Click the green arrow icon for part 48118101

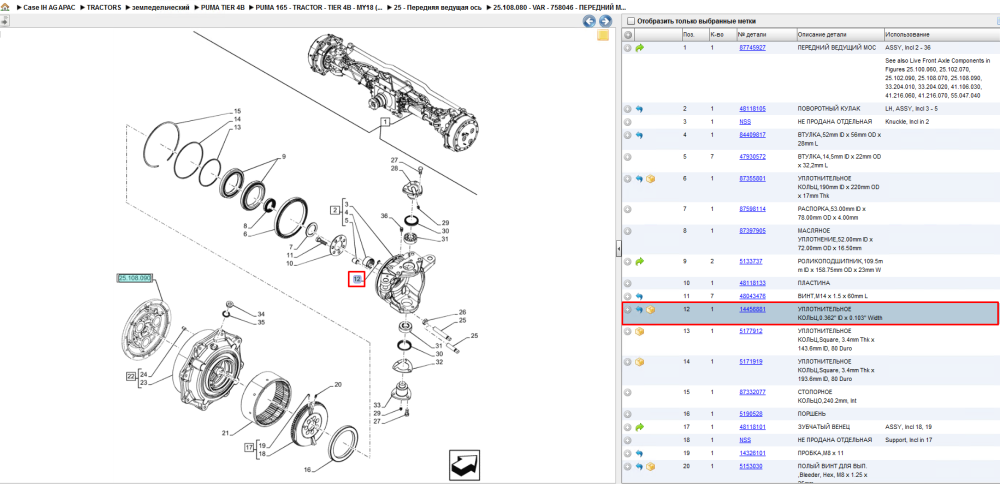tap(640, 427)
